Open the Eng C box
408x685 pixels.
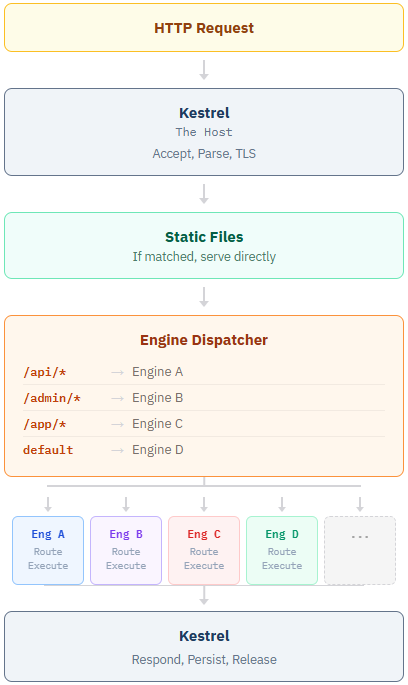tap(204, 550)
